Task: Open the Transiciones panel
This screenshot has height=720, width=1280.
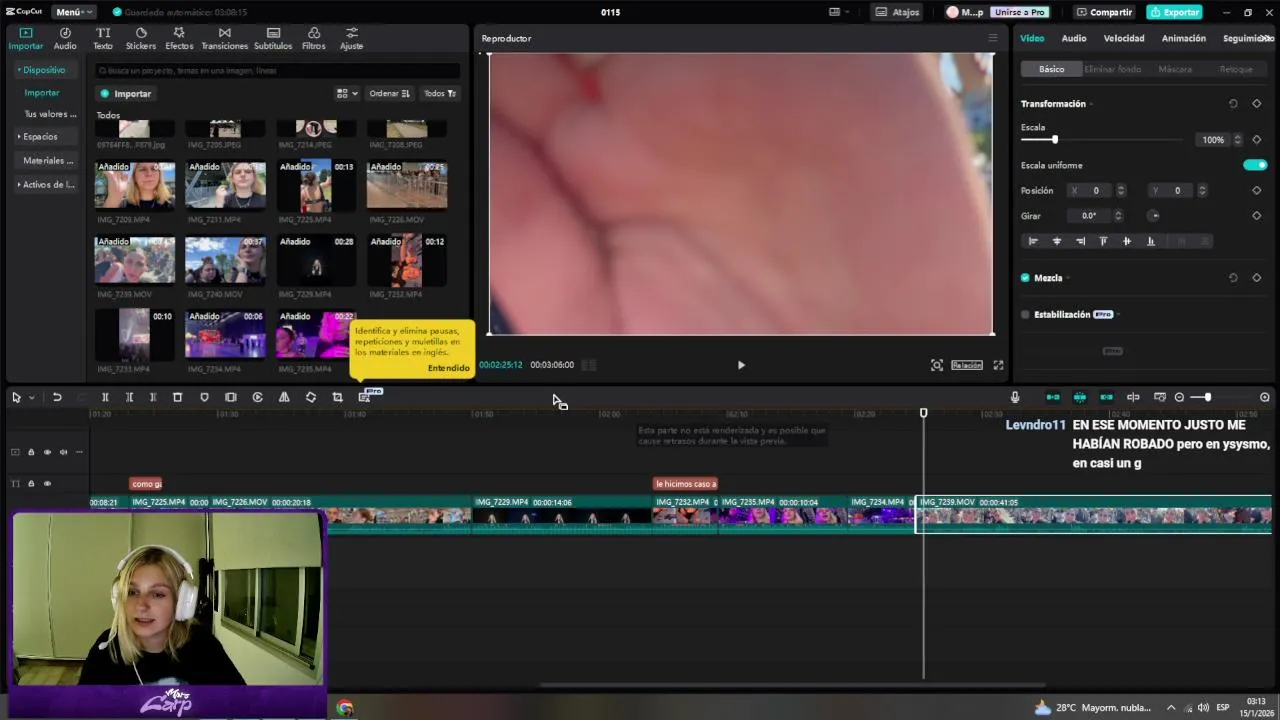Action: point(224,39)
